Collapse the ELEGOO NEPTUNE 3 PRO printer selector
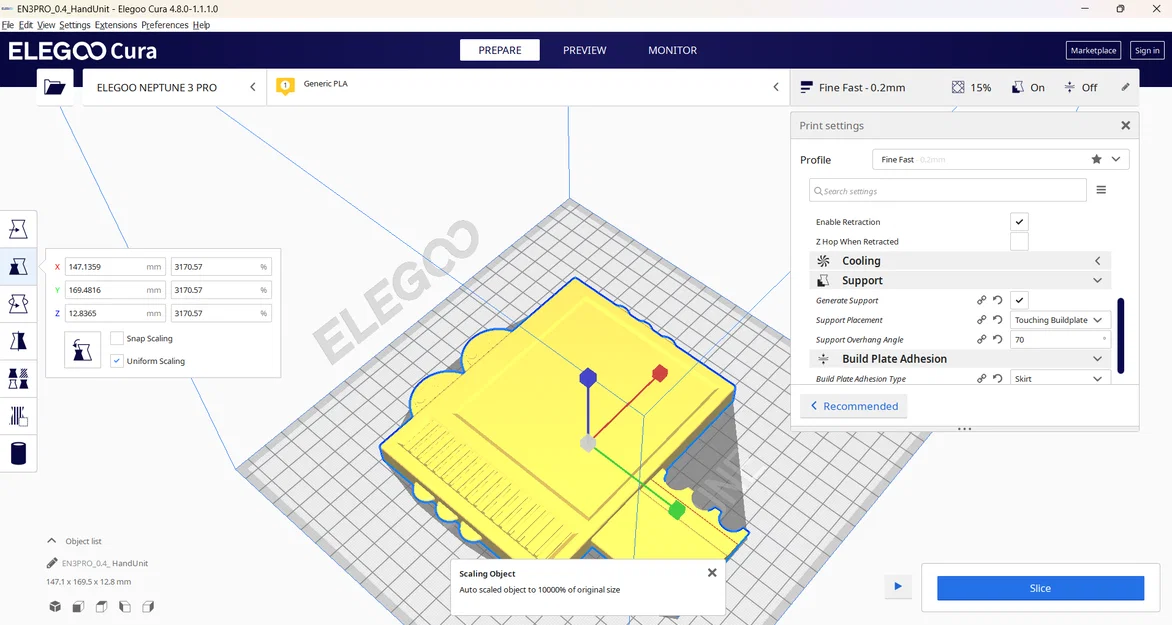This screenshot has height=625, width=1172. [x=253, y=87]
